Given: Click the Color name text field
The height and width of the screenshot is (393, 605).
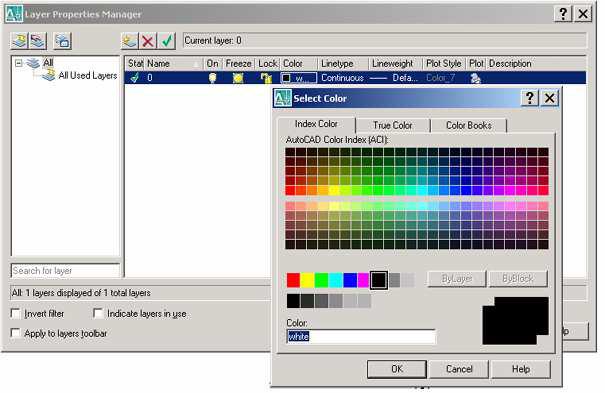Looking at the screenshot, I should point(361,337).
